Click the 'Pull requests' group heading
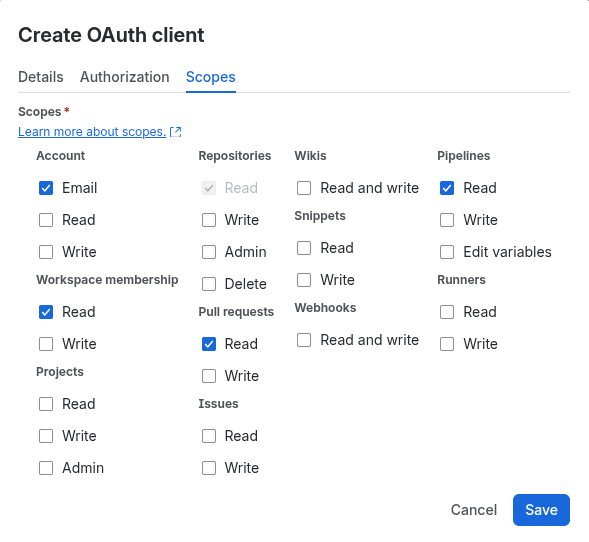This screenshot has width=589, height=542. click(x=236, y=312)
